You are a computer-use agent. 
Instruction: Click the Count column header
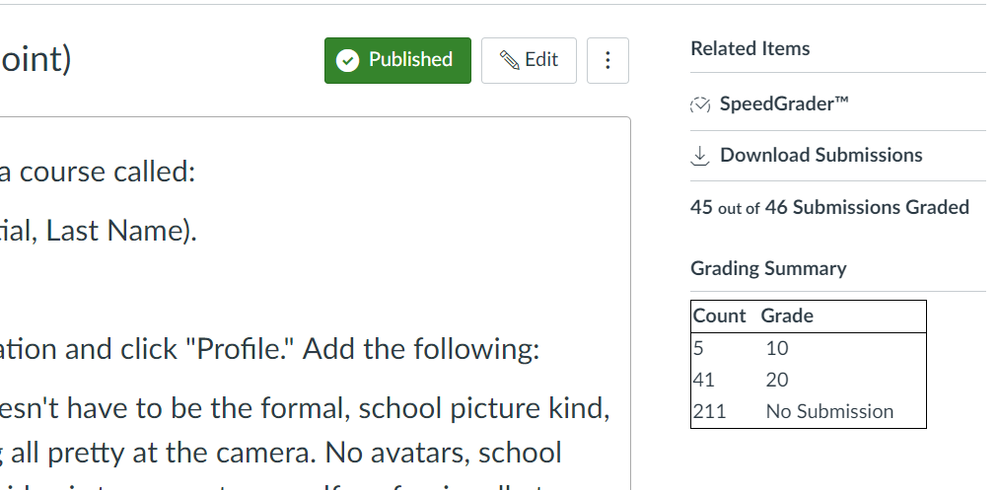click(x=719, y=316)
